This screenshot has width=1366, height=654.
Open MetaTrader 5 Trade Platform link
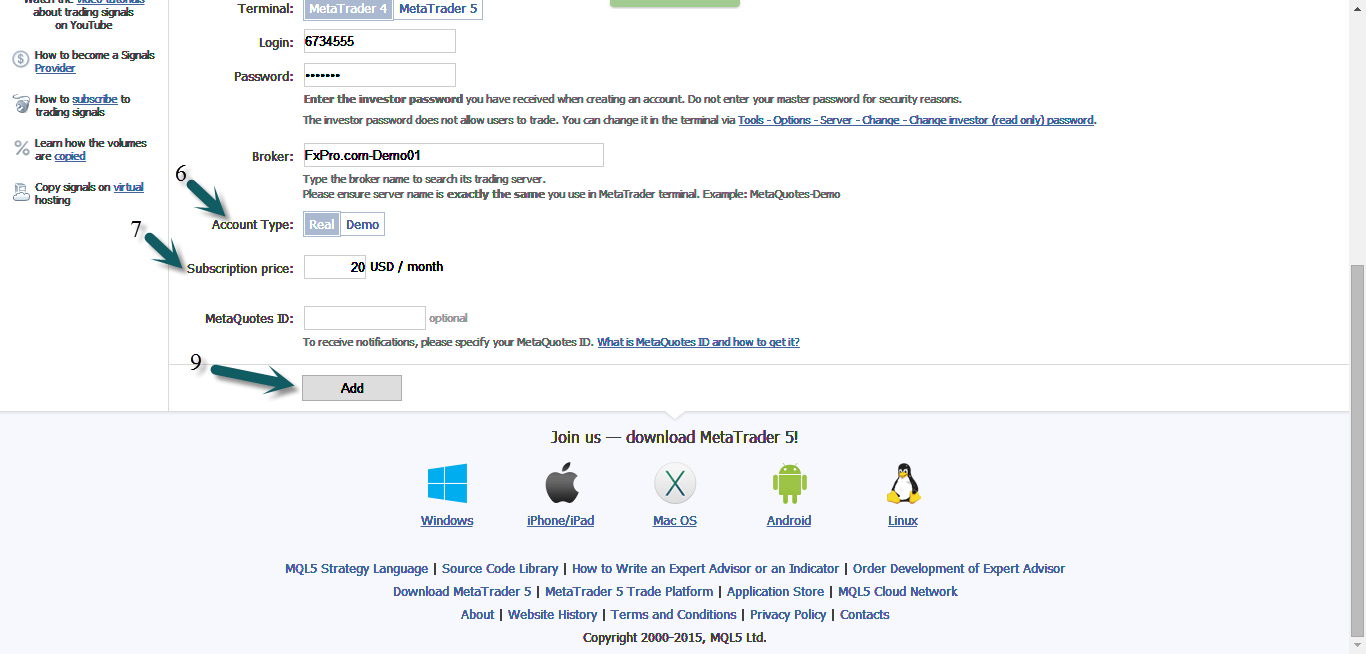(629, 592)
